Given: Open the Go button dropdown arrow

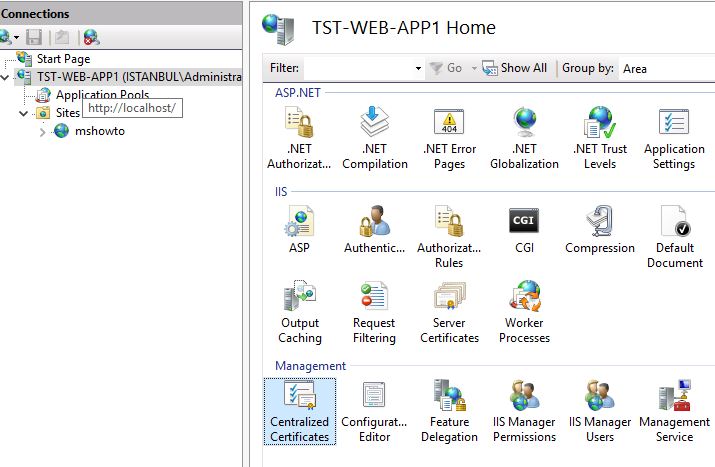Looking at the screenshot, I should tap(474, 68).
